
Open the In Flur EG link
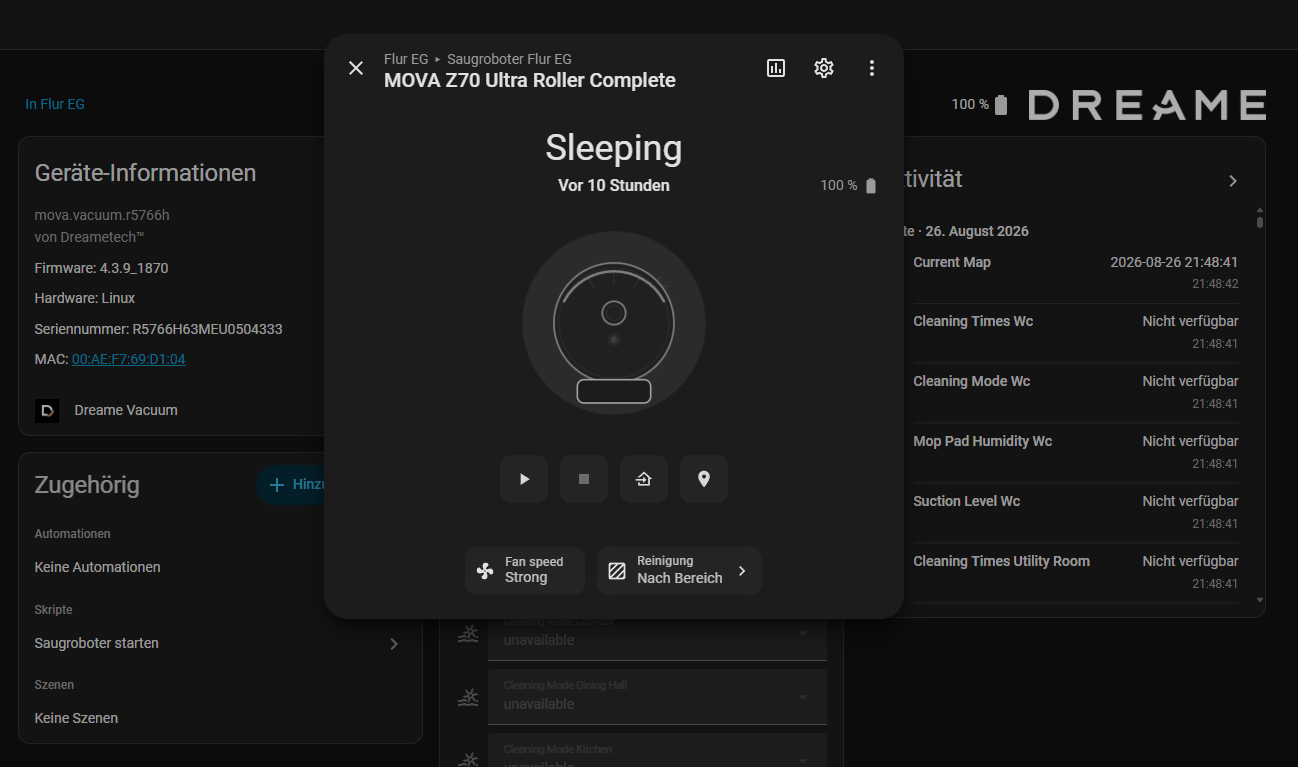55,104
